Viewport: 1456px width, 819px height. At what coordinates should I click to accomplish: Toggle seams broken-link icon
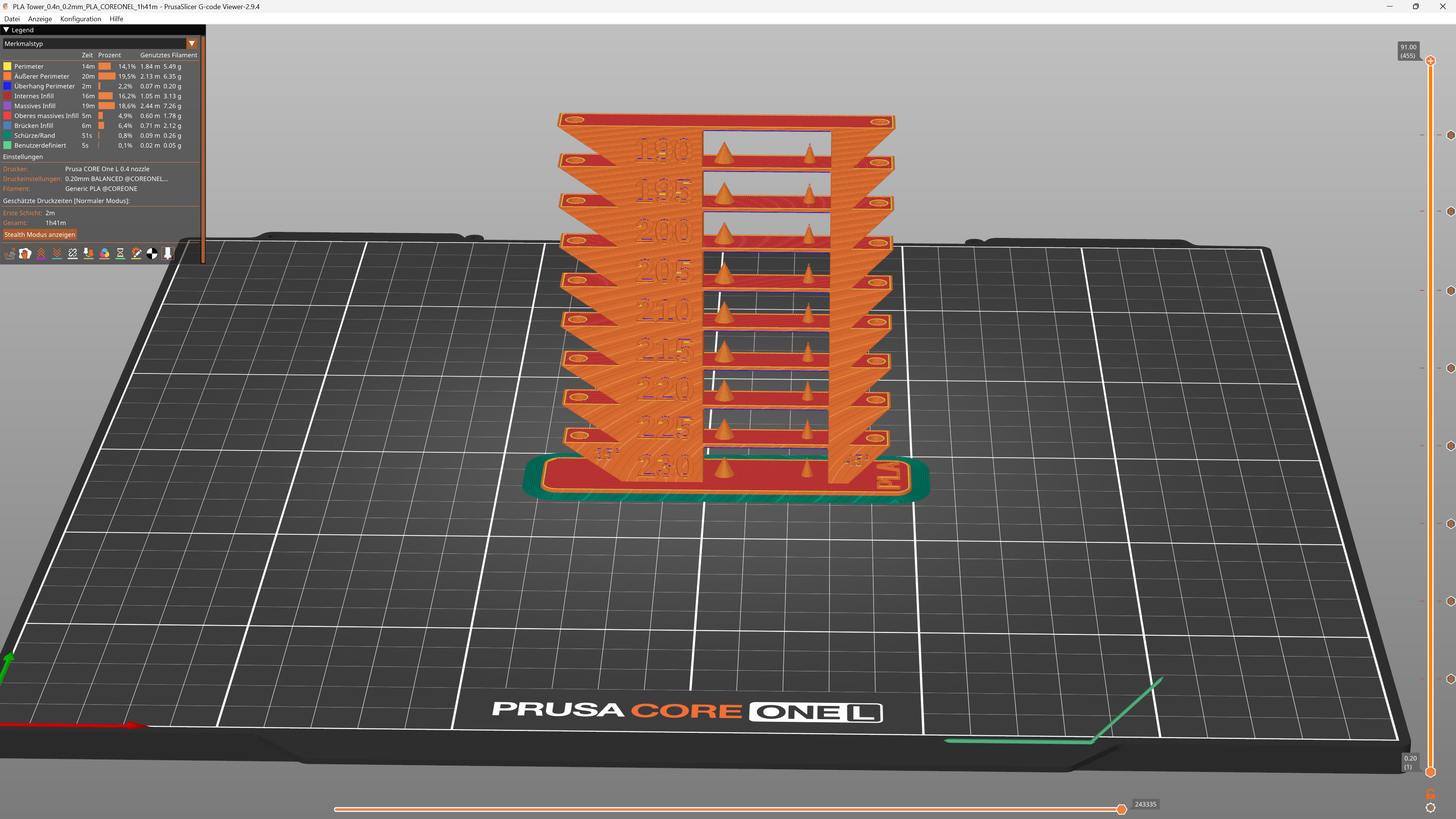coord(72,254)
